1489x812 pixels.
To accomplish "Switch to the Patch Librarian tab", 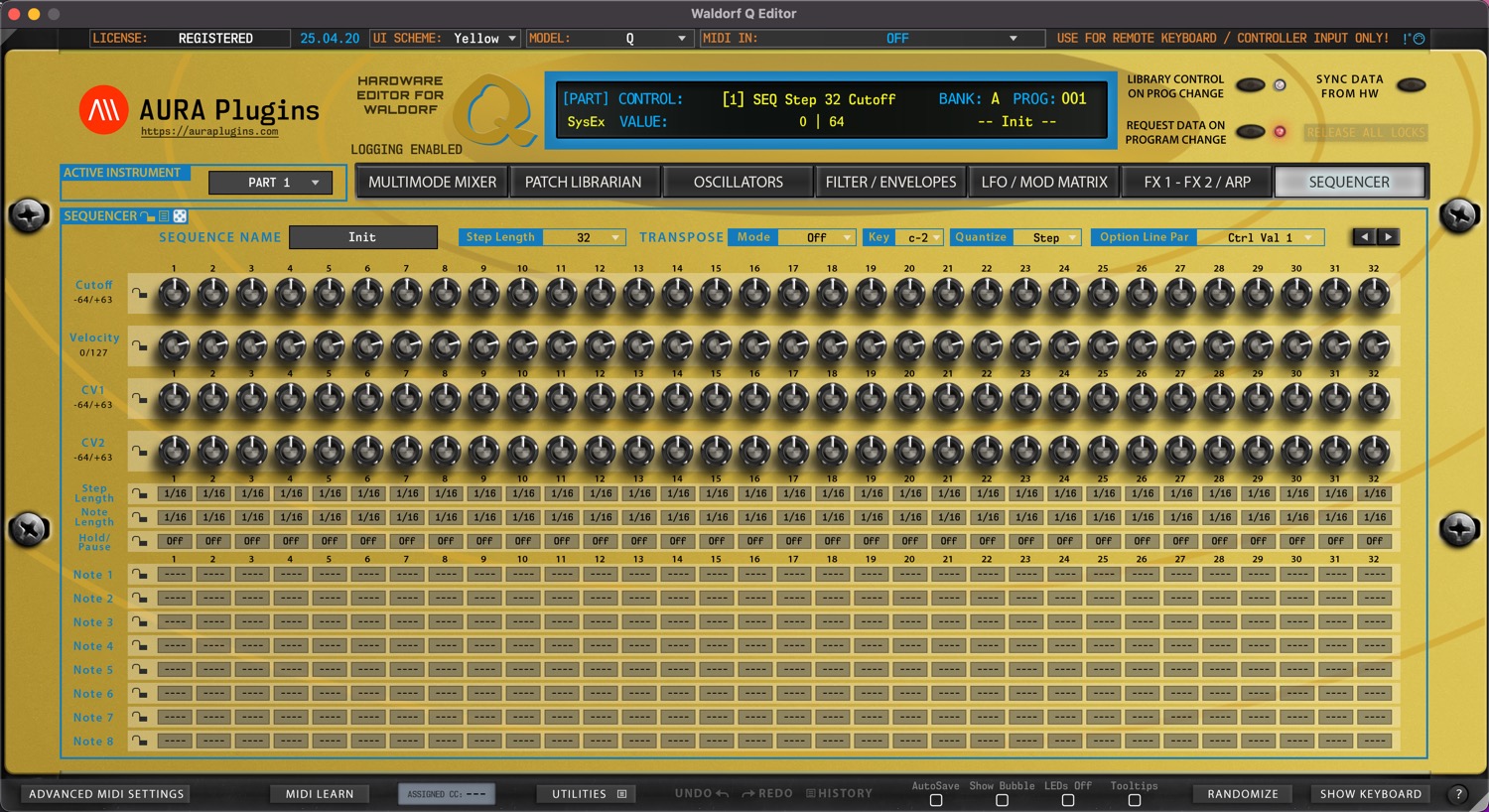I will coord(584,183).
